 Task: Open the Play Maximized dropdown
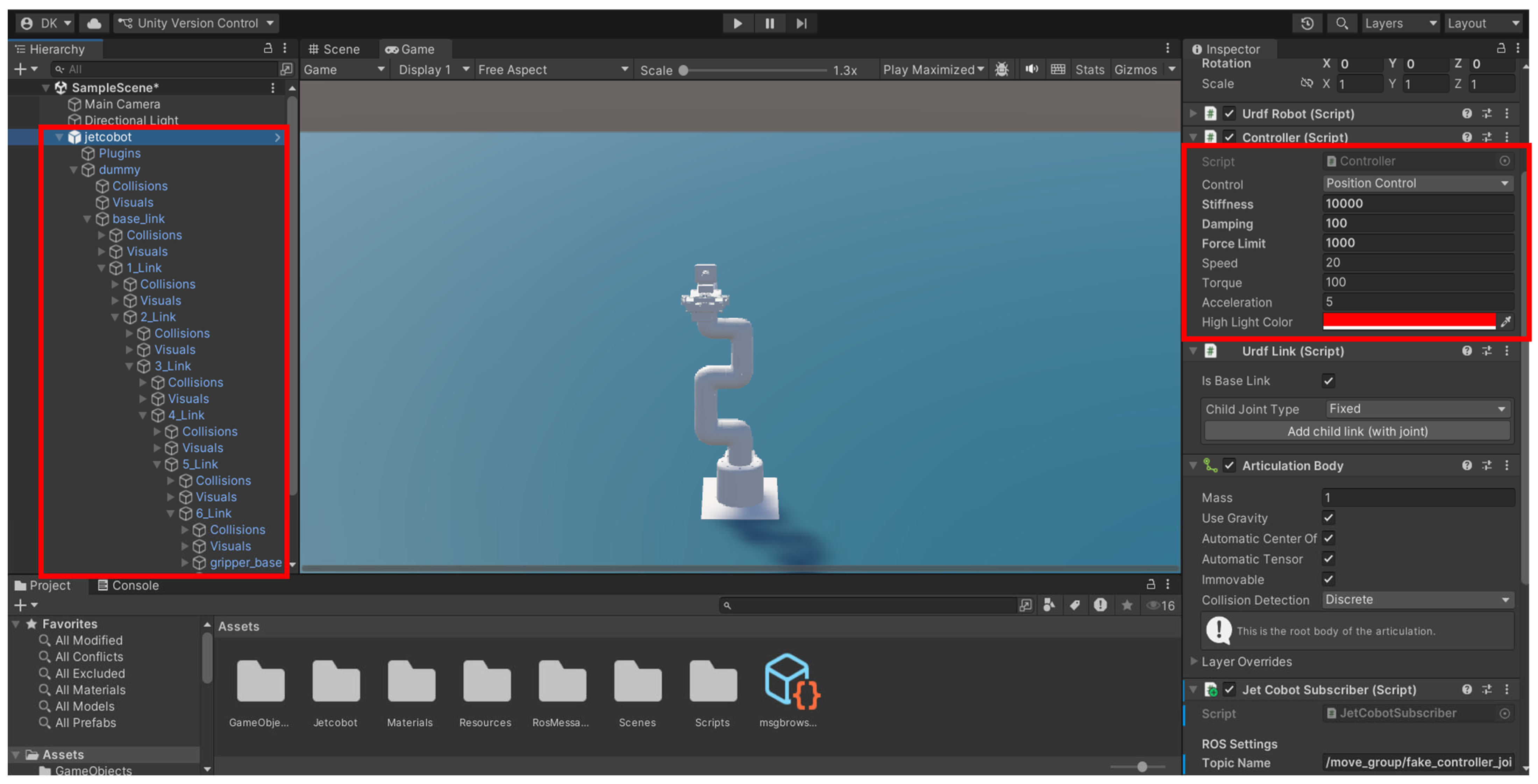tap(933, 70)
